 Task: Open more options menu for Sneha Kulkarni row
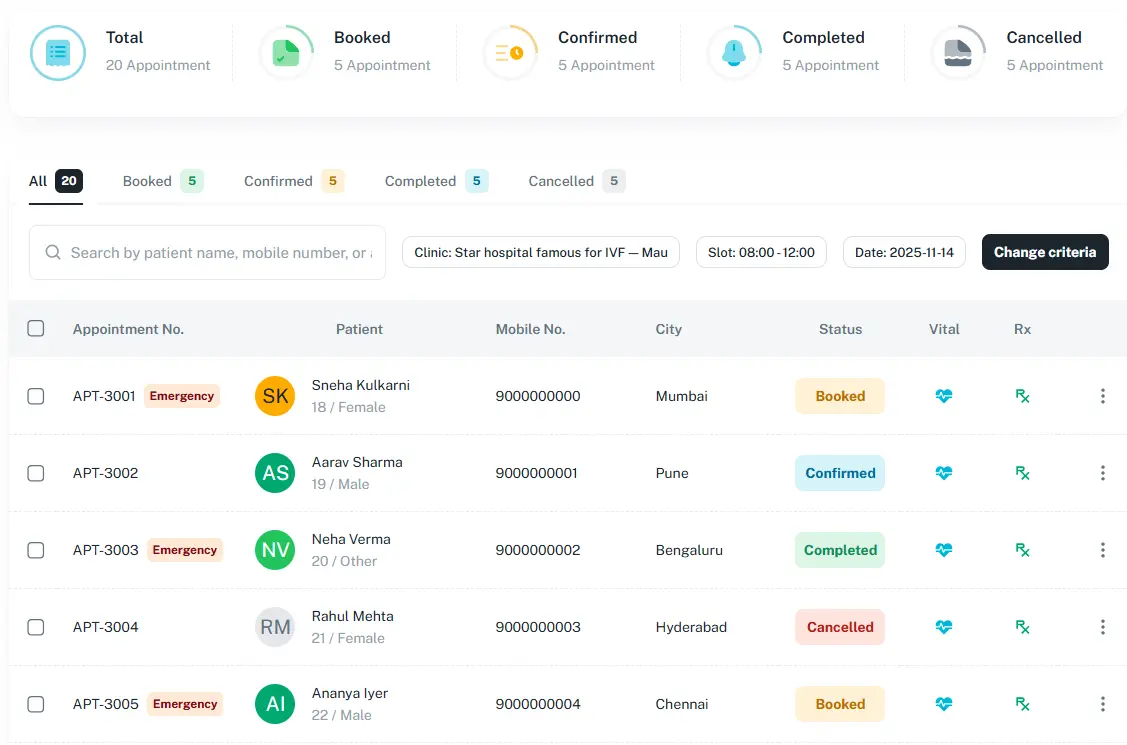[1103, 396]
